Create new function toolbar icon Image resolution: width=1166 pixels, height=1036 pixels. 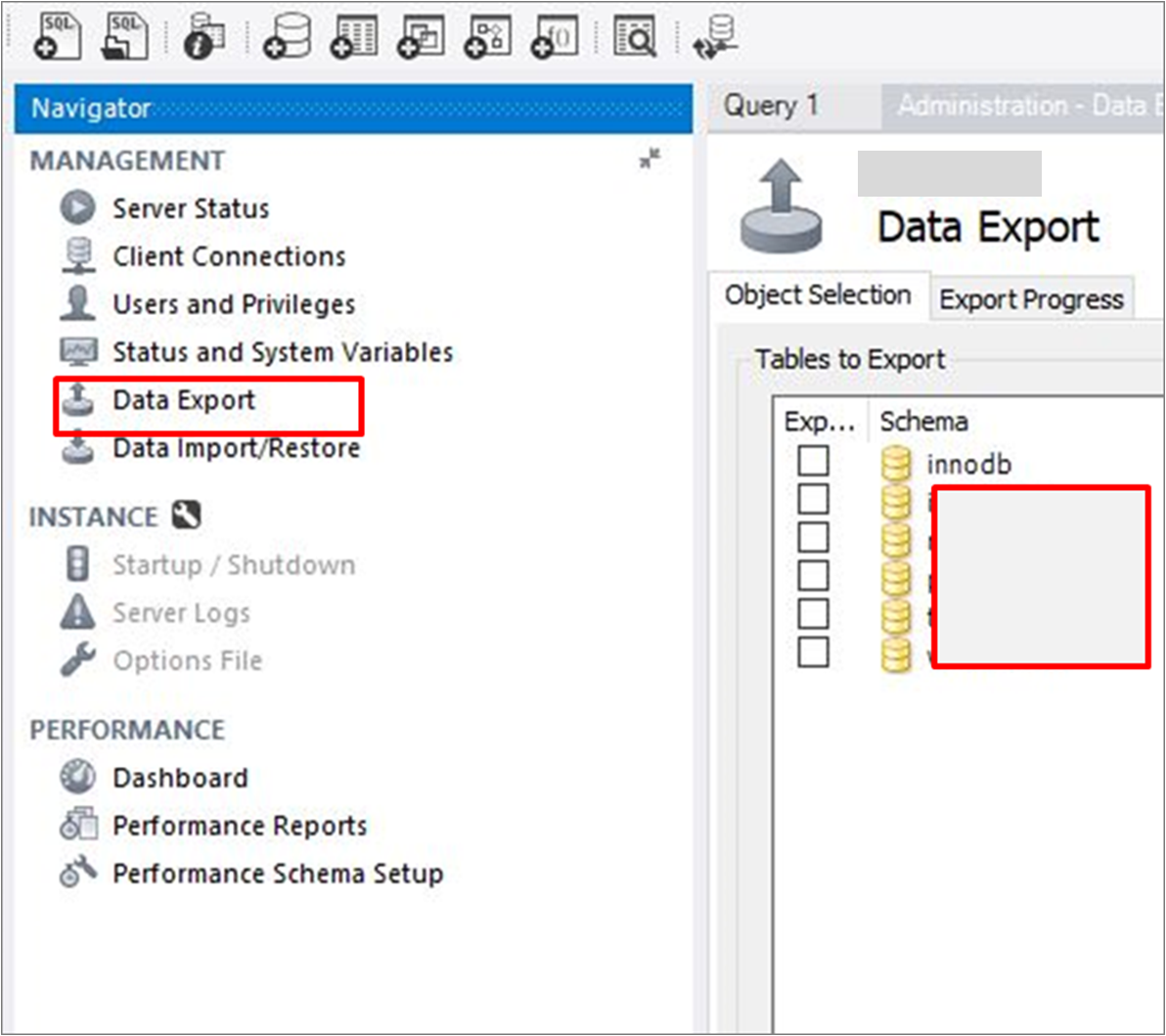555,35
